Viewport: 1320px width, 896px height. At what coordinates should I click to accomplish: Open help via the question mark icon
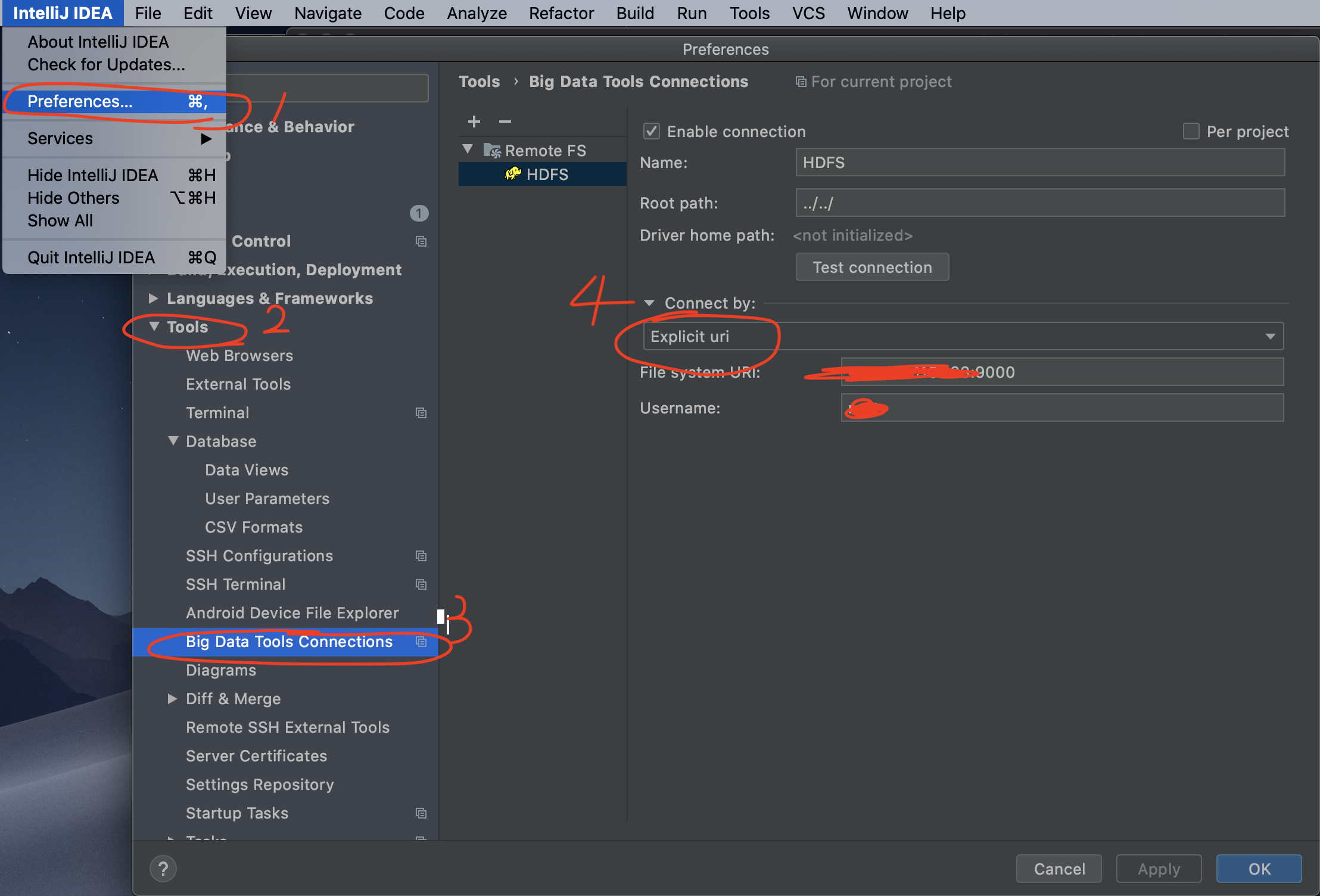click(163, 869)
